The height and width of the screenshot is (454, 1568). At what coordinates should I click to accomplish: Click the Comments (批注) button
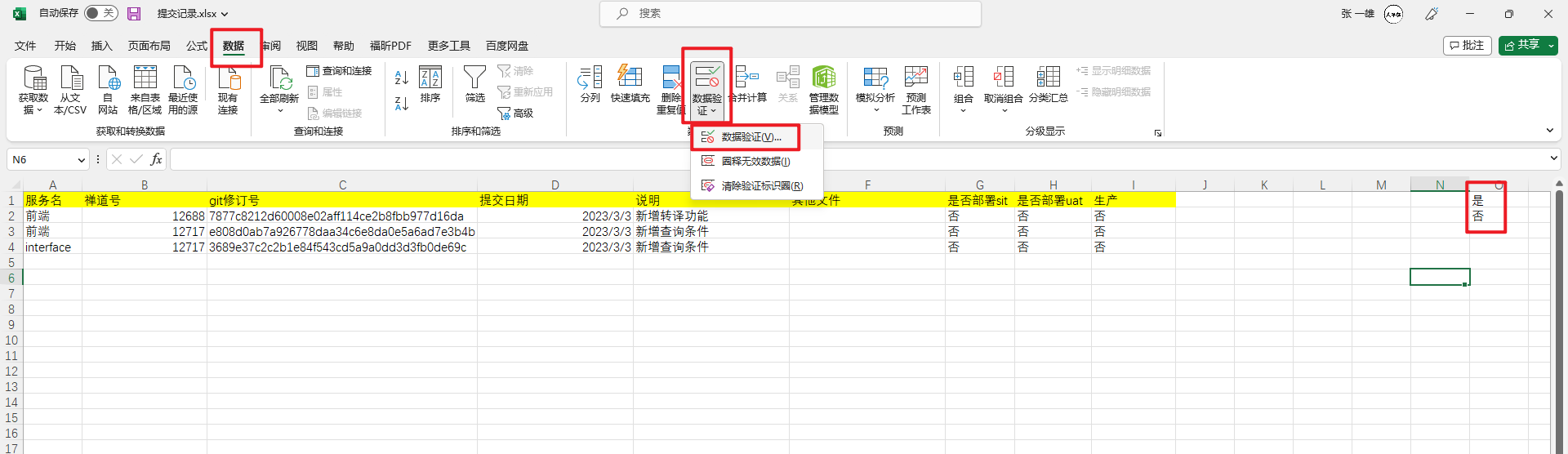coord(1467,45)
